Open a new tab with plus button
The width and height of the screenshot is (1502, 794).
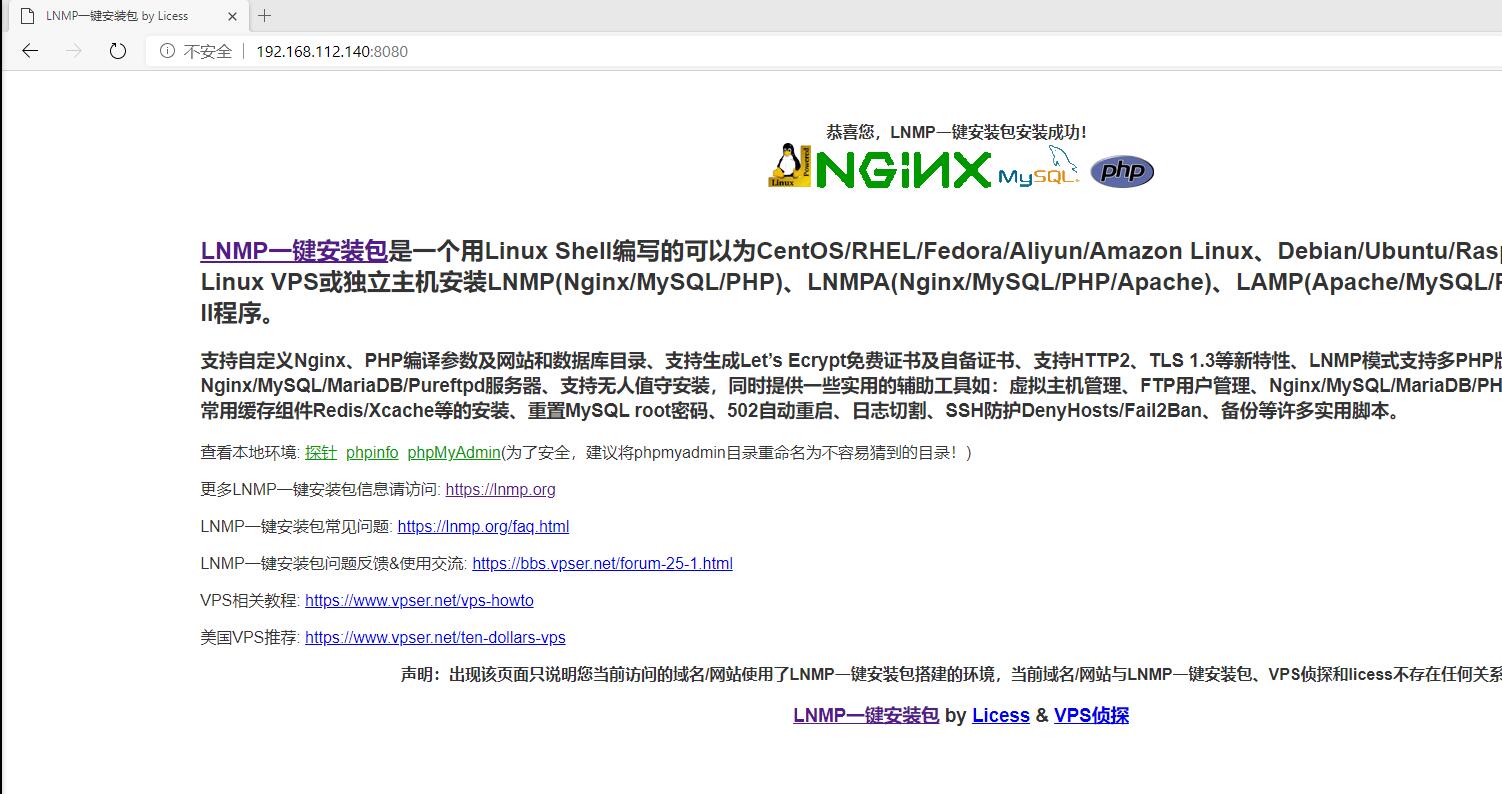(265, 16)
